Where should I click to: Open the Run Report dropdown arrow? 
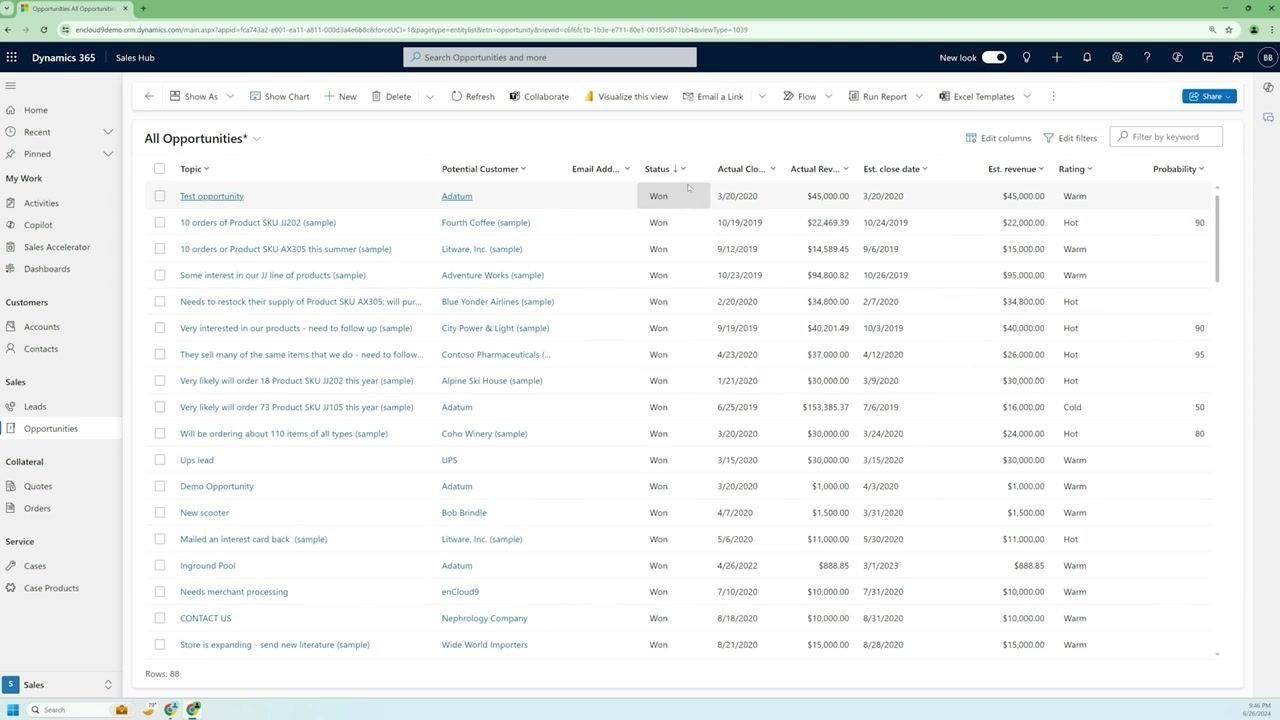click(x=919, y=96)
